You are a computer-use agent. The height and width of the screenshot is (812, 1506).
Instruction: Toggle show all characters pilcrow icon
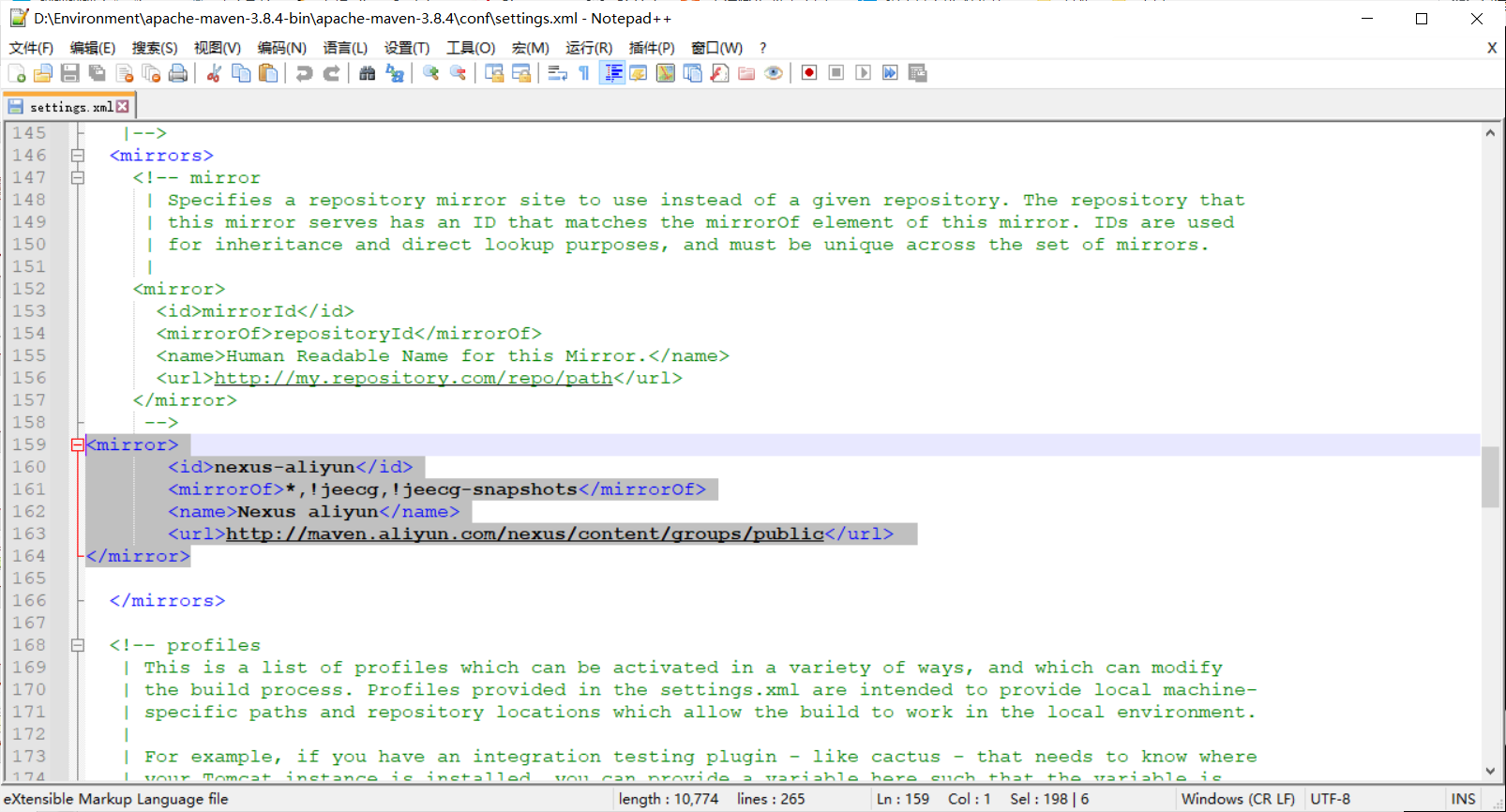pyautogui.click(x=584, y=73)
